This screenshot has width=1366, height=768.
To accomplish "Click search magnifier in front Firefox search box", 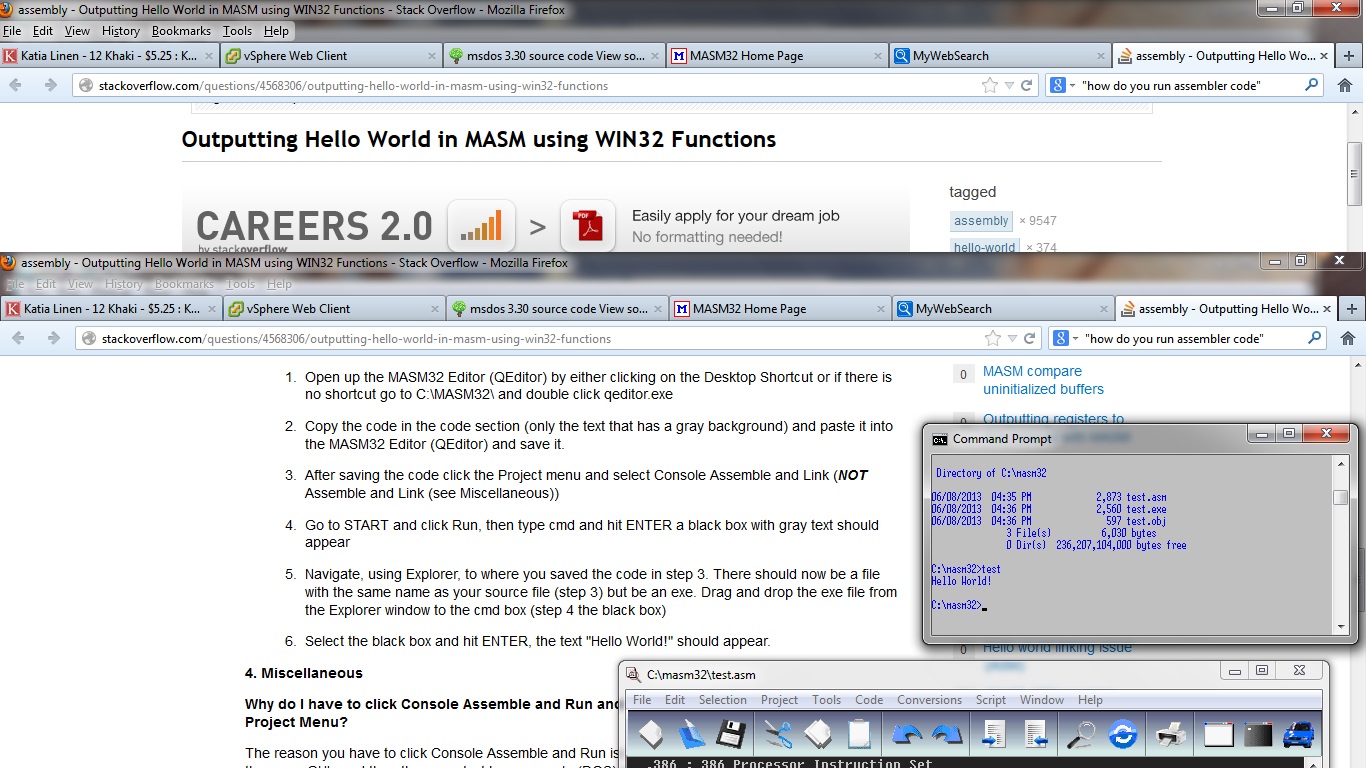I will pos(1315,338).
